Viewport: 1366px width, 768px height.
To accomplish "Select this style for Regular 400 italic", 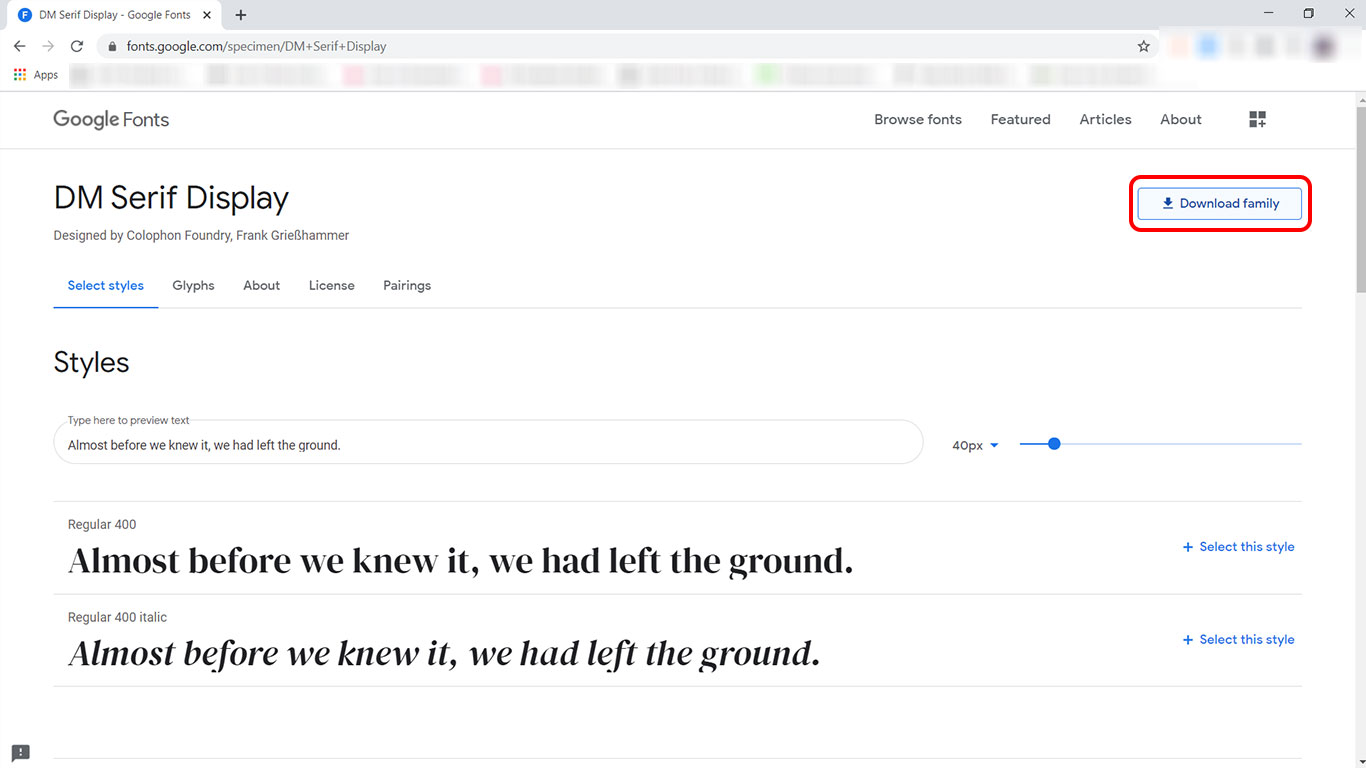I will tap(1238, 640).
